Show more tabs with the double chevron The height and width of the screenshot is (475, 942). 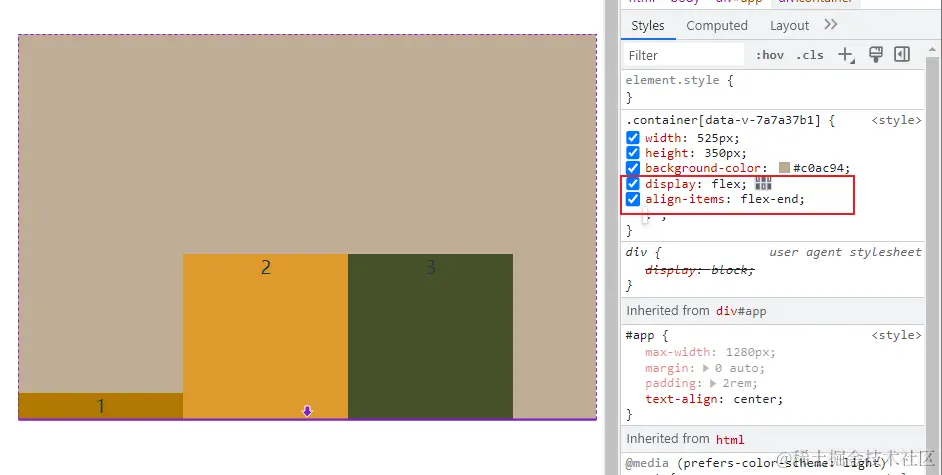pyautogui.click(x=830, y=25)
